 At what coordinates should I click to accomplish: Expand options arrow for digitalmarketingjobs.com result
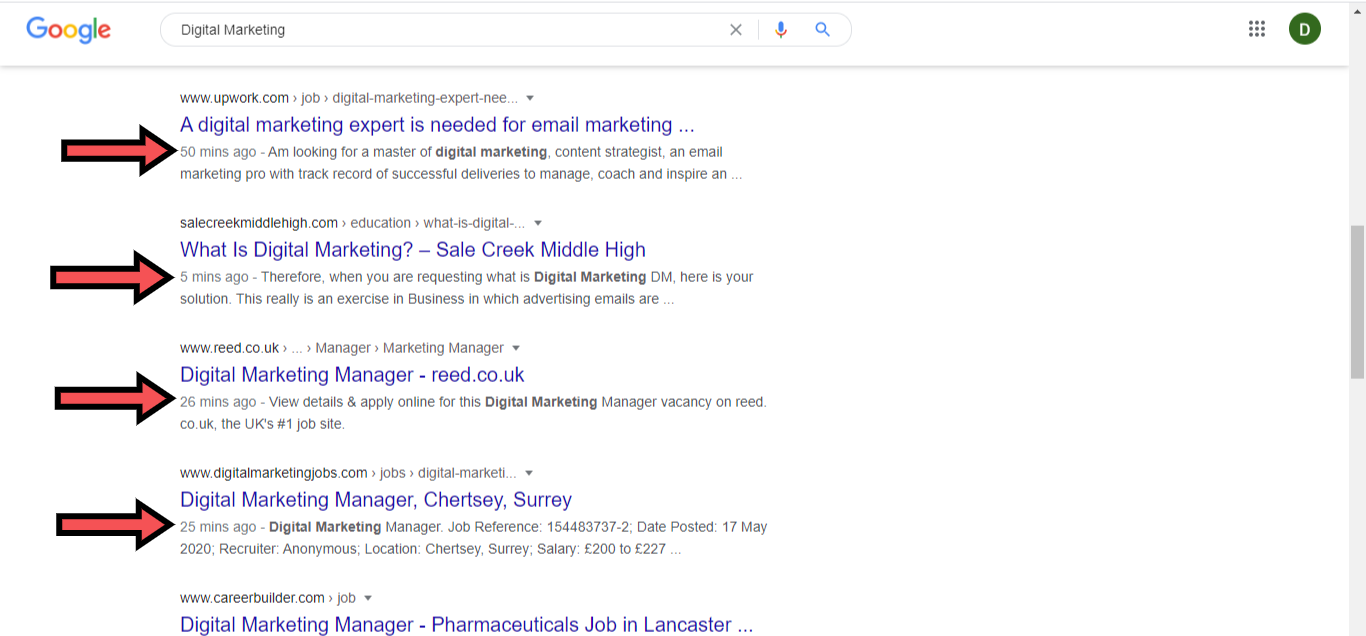pyautogui.click(x=529, y=473)
